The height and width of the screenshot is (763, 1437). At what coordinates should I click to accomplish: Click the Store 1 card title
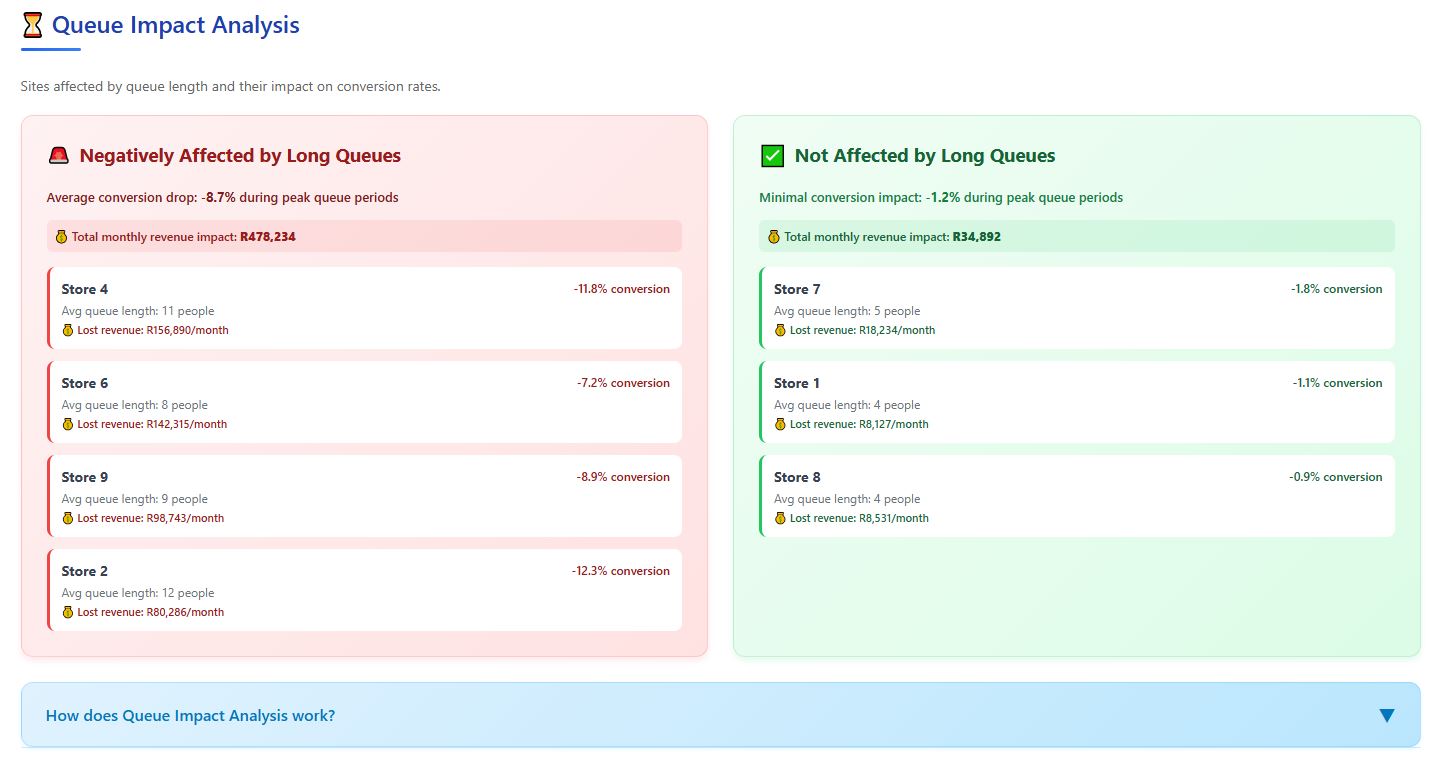(x=796, y=383)
